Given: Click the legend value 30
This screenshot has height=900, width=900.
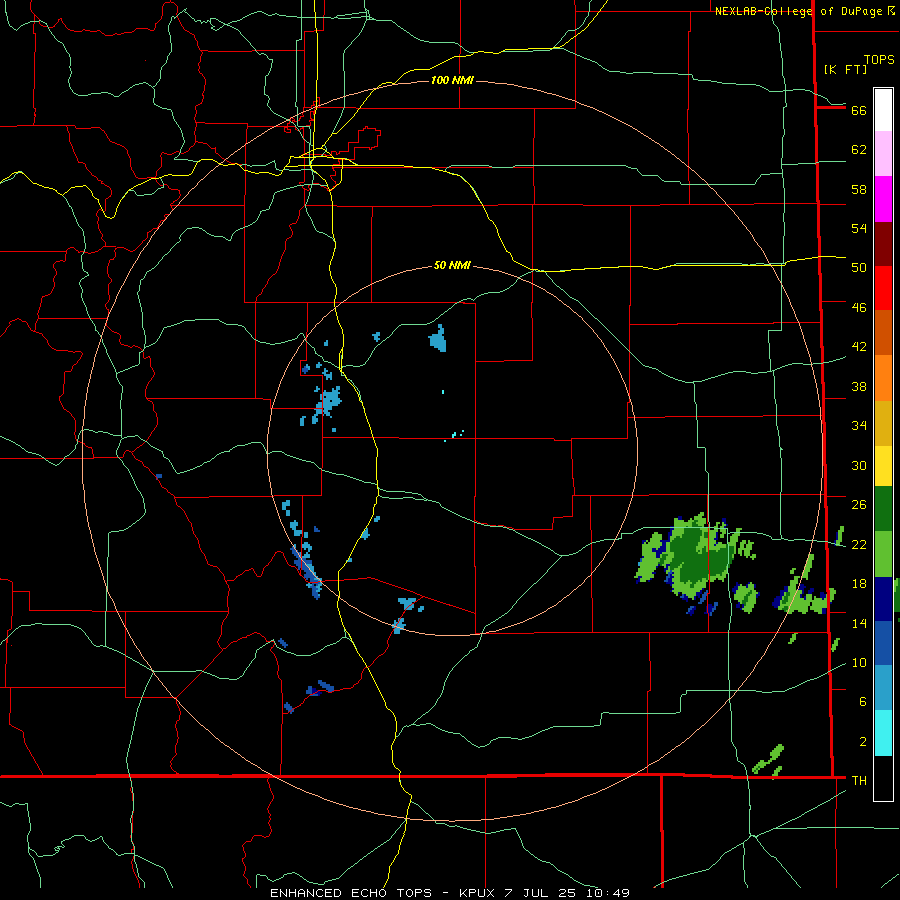Looking at the screenshot, I should [859, 465].
